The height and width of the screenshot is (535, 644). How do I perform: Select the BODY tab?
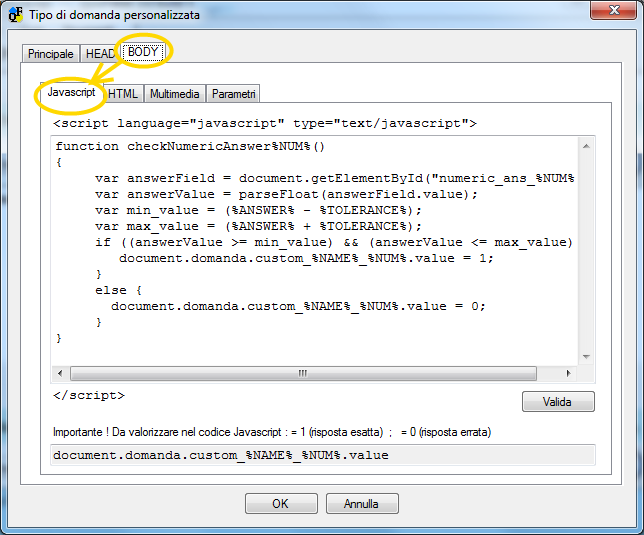143,52
